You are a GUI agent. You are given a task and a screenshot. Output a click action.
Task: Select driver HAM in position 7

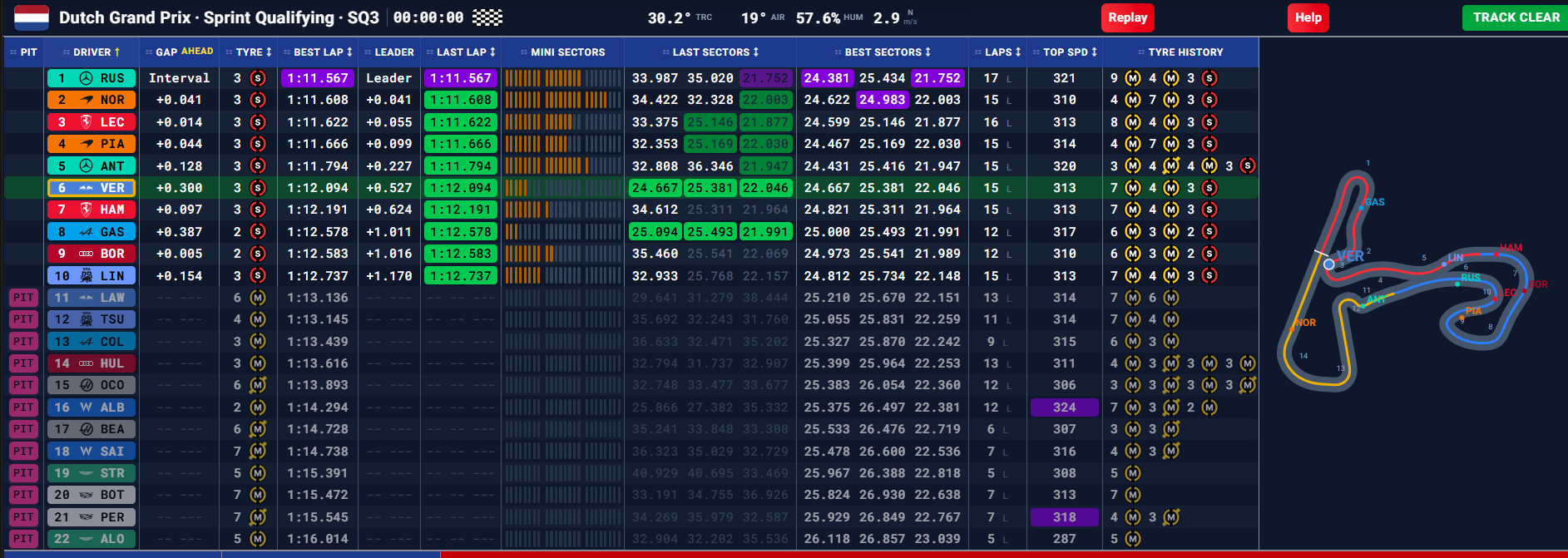pos(91,210)
